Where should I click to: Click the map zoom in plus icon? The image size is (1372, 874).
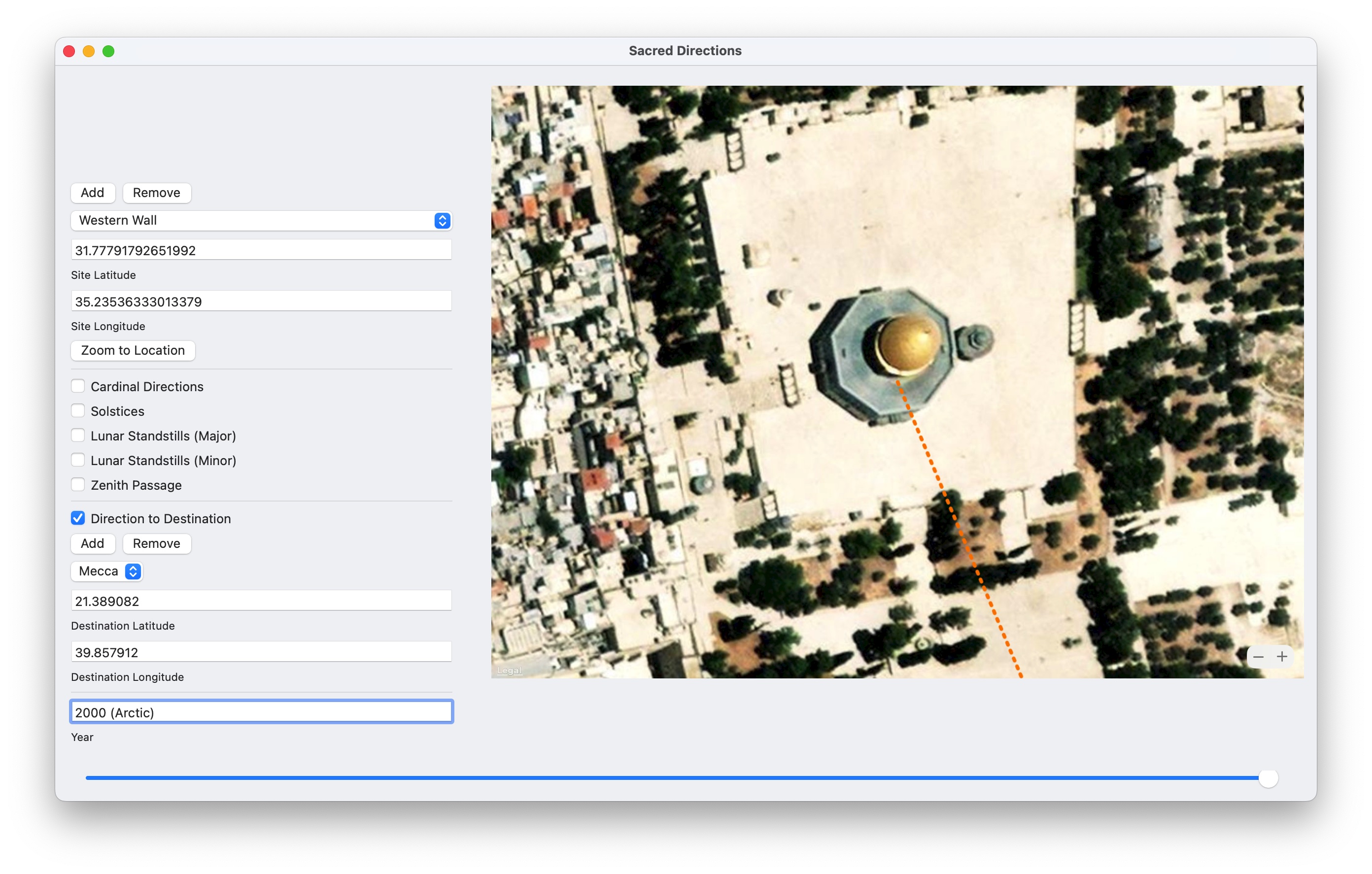coord(1281,656)
